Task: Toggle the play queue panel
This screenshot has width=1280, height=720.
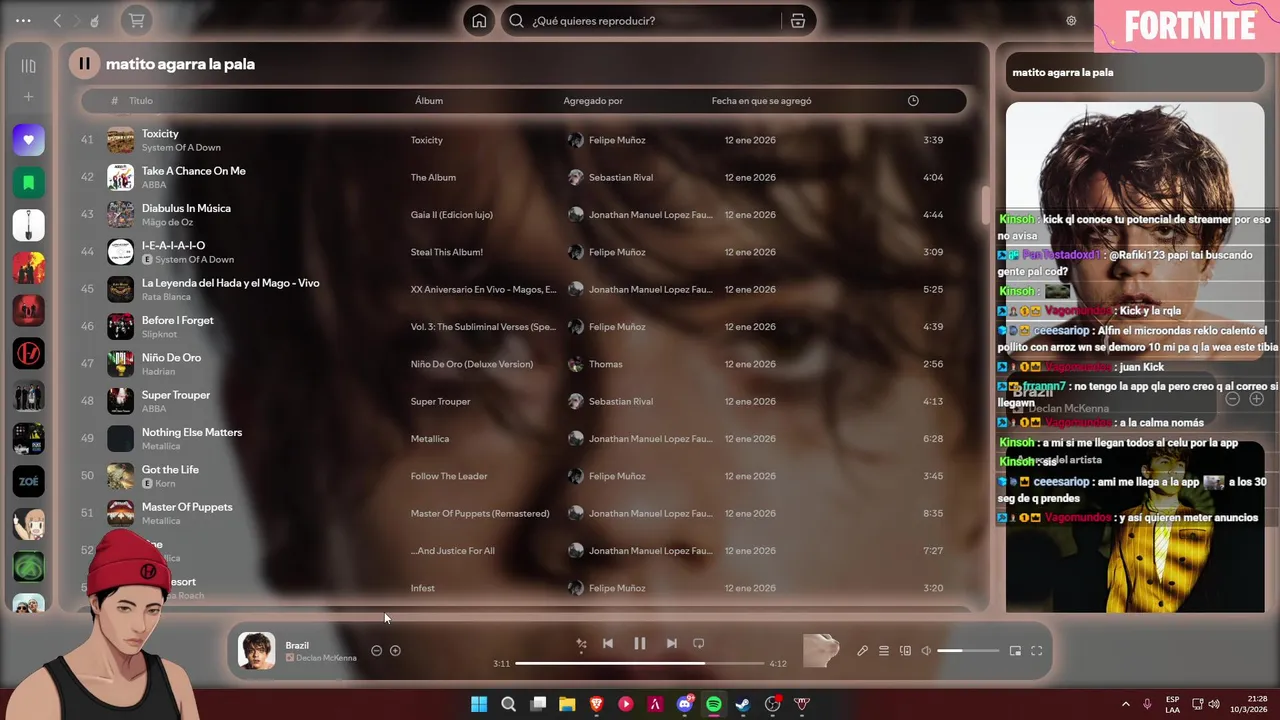Action: tap(884, 651)
